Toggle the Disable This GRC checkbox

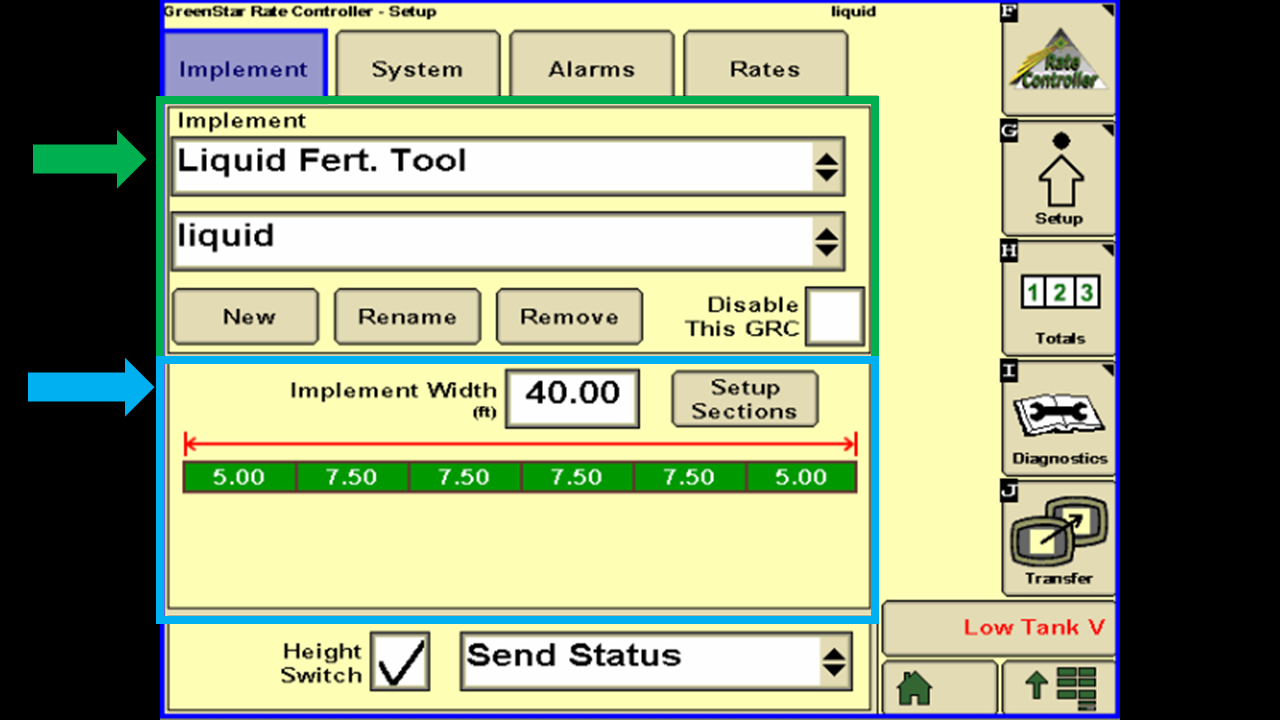coord(835,317)
